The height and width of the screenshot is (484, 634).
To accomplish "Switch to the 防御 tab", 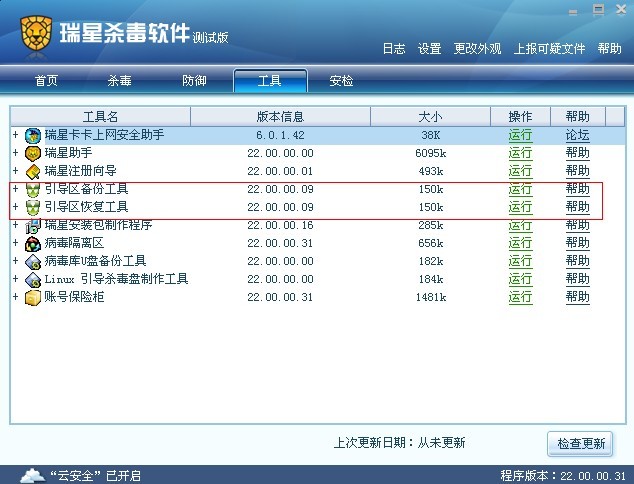I will point(194,80).
